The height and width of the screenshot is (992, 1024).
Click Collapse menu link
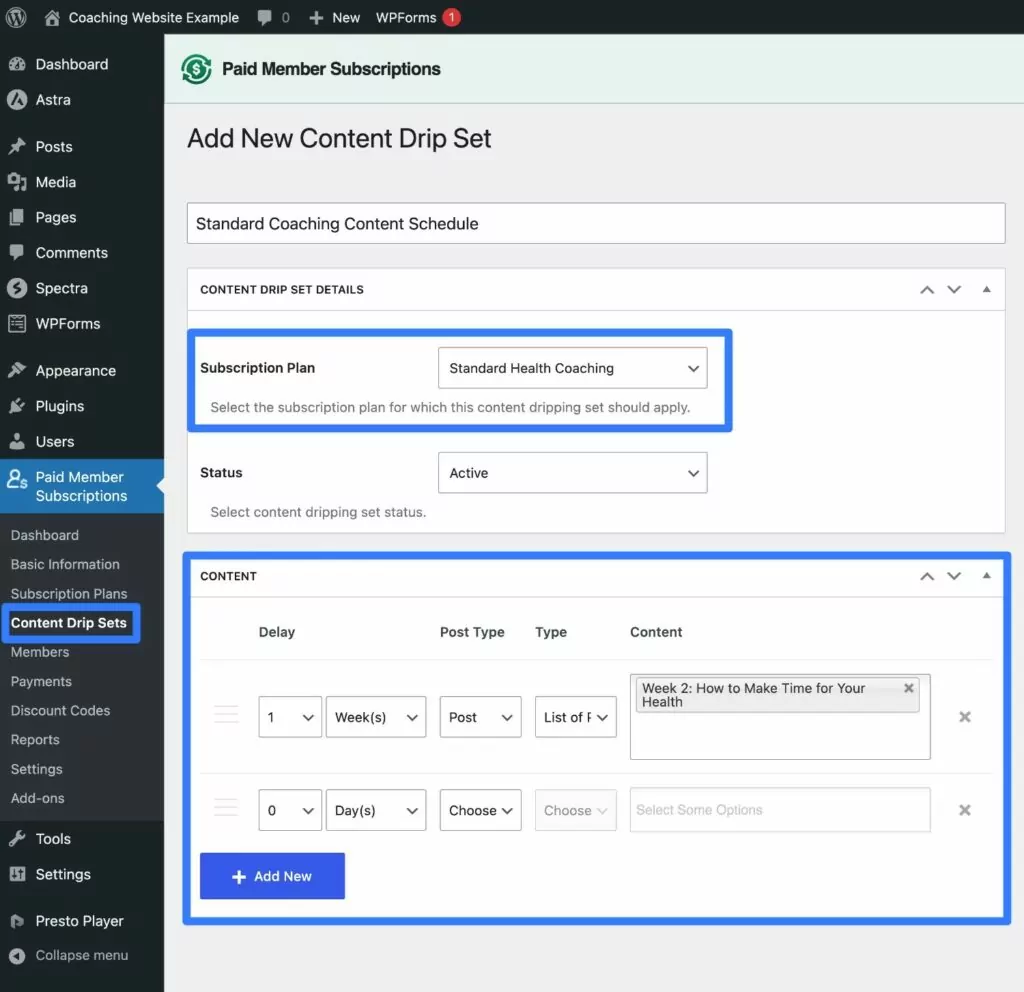82,955
